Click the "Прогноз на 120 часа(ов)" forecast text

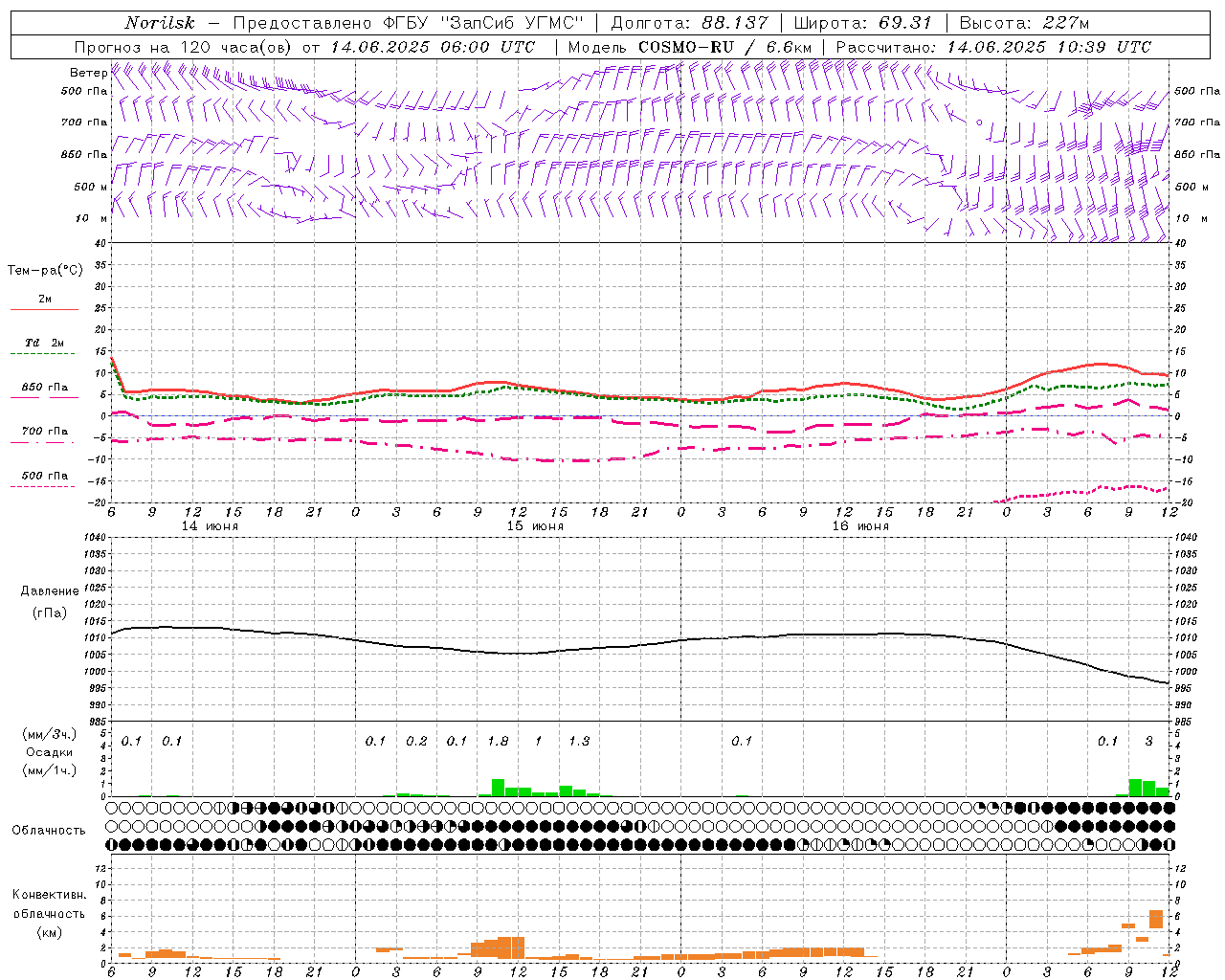(x=185, y=47)
